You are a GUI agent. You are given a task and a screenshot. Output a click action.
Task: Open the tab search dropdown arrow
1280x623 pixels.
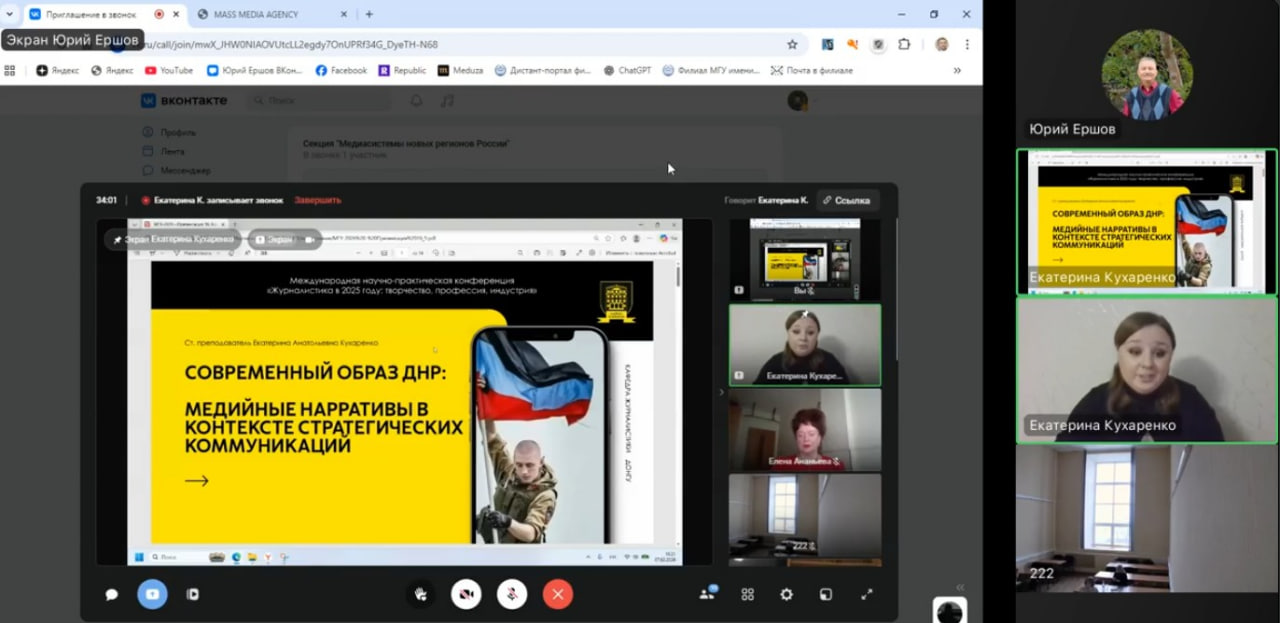pyautogui.click(x=9, y=14)
